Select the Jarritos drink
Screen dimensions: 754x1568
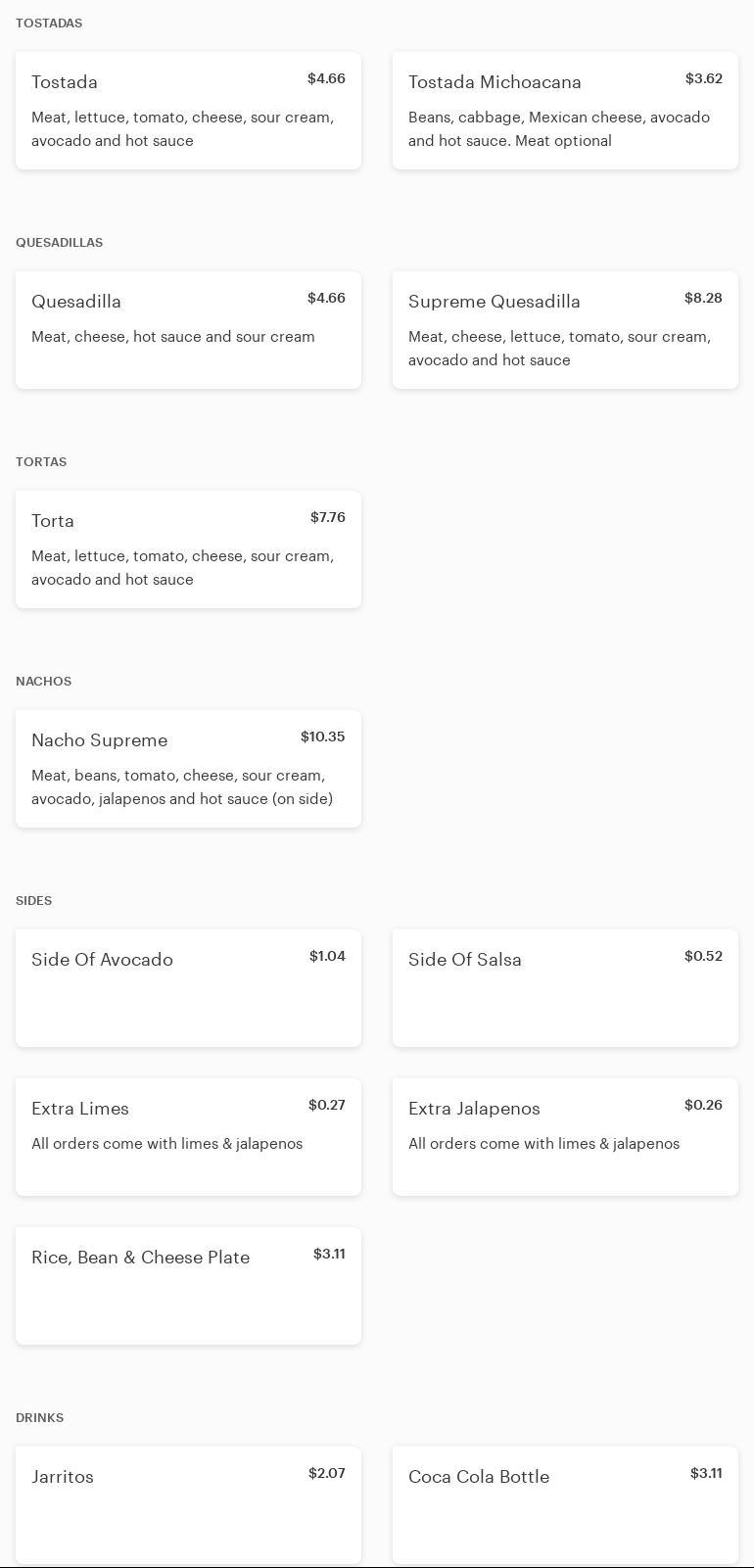(x=188, y=1505)
